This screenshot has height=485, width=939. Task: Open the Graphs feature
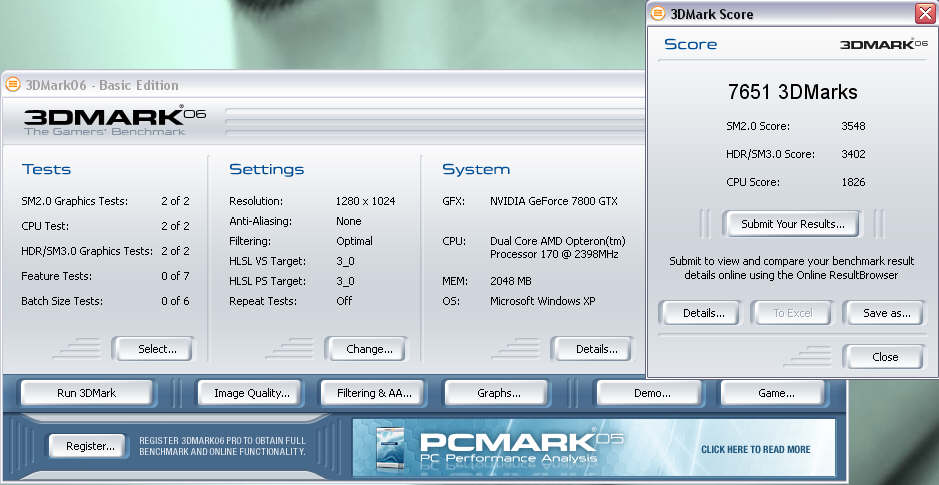click(x=497, y=393)
